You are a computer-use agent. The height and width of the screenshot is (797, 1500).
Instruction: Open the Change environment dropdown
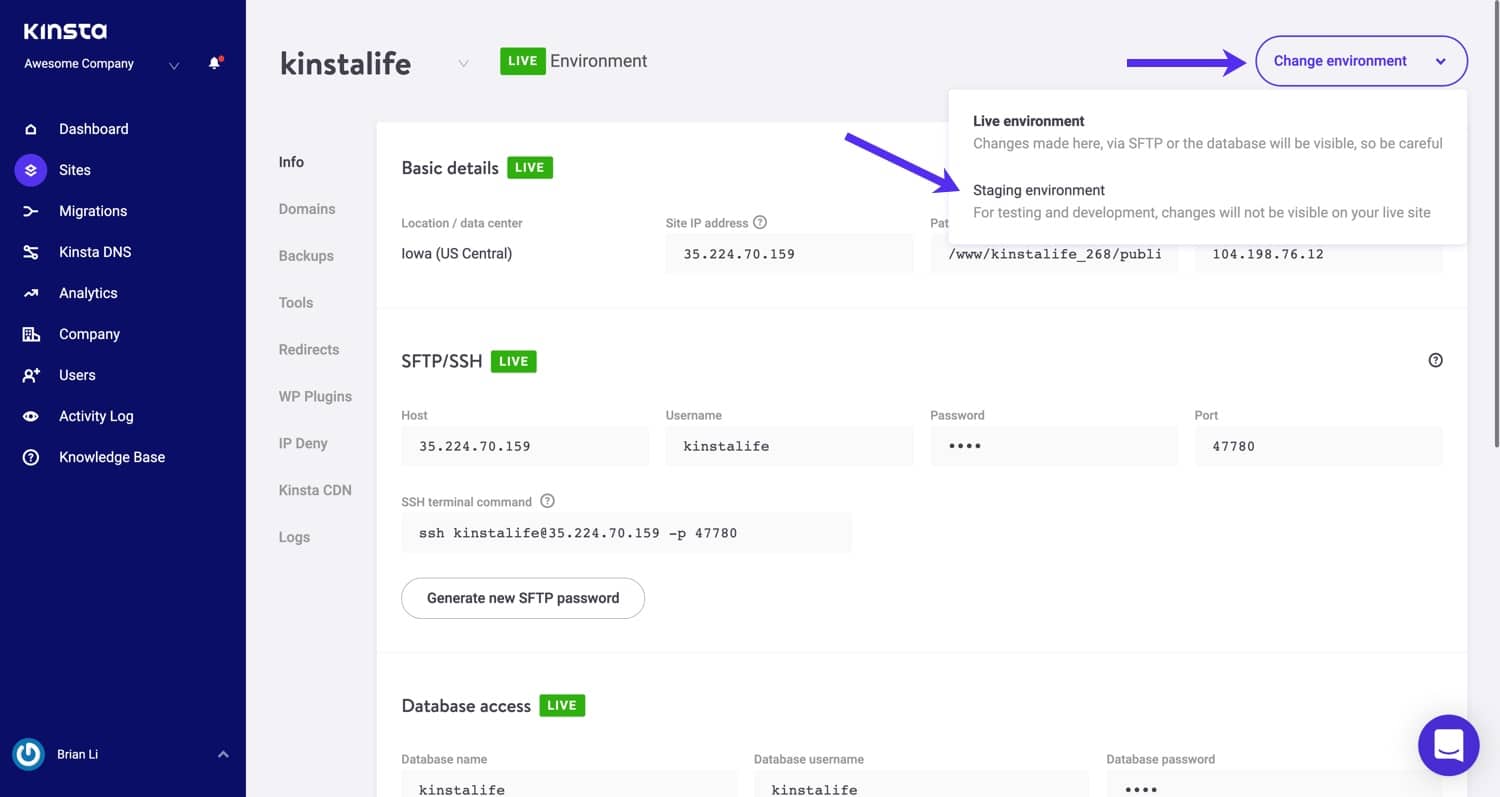1361,61
